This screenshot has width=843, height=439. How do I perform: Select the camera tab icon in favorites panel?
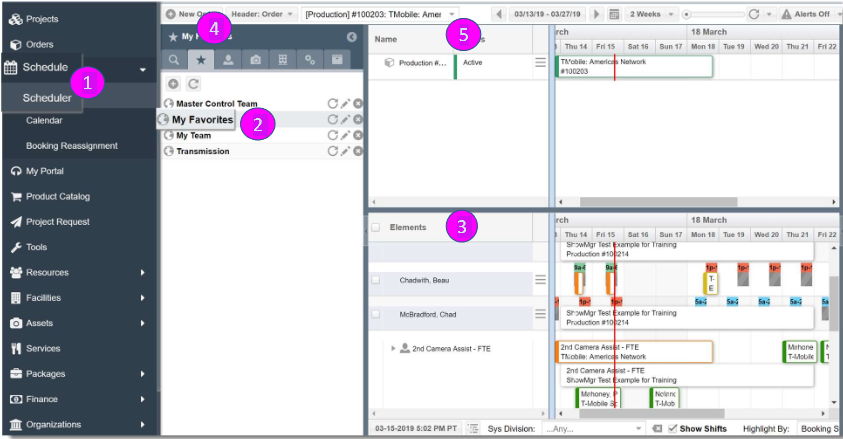(x=255, y=60)
